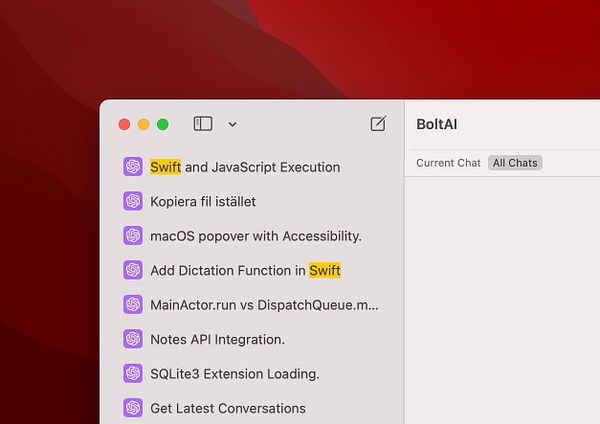Viewport: 600px width, 424px height.
Task: Click icon beside Swift and JavaScript Execution
Action: tap(133, 166)
